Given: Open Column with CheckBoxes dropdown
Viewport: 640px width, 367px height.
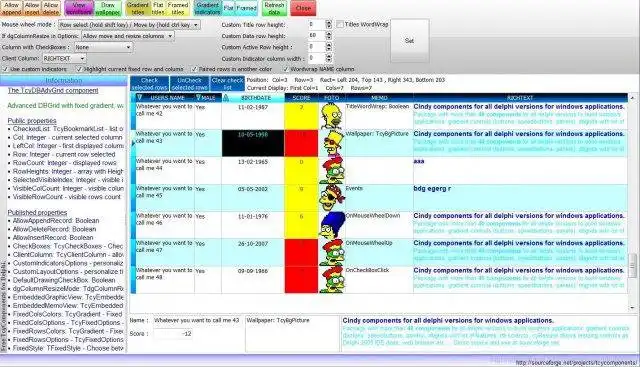Looking at the screenshot, I should click(x=103, y=47).
